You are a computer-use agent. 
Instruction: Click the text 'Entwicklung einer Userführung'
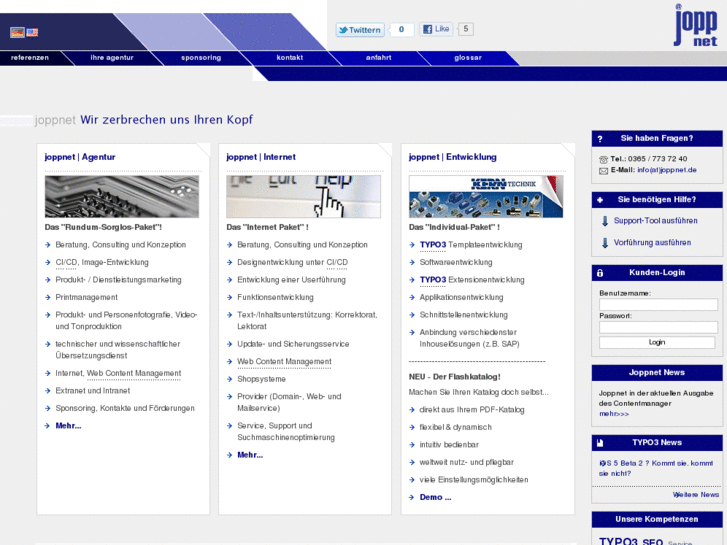(x=291, y=280)
